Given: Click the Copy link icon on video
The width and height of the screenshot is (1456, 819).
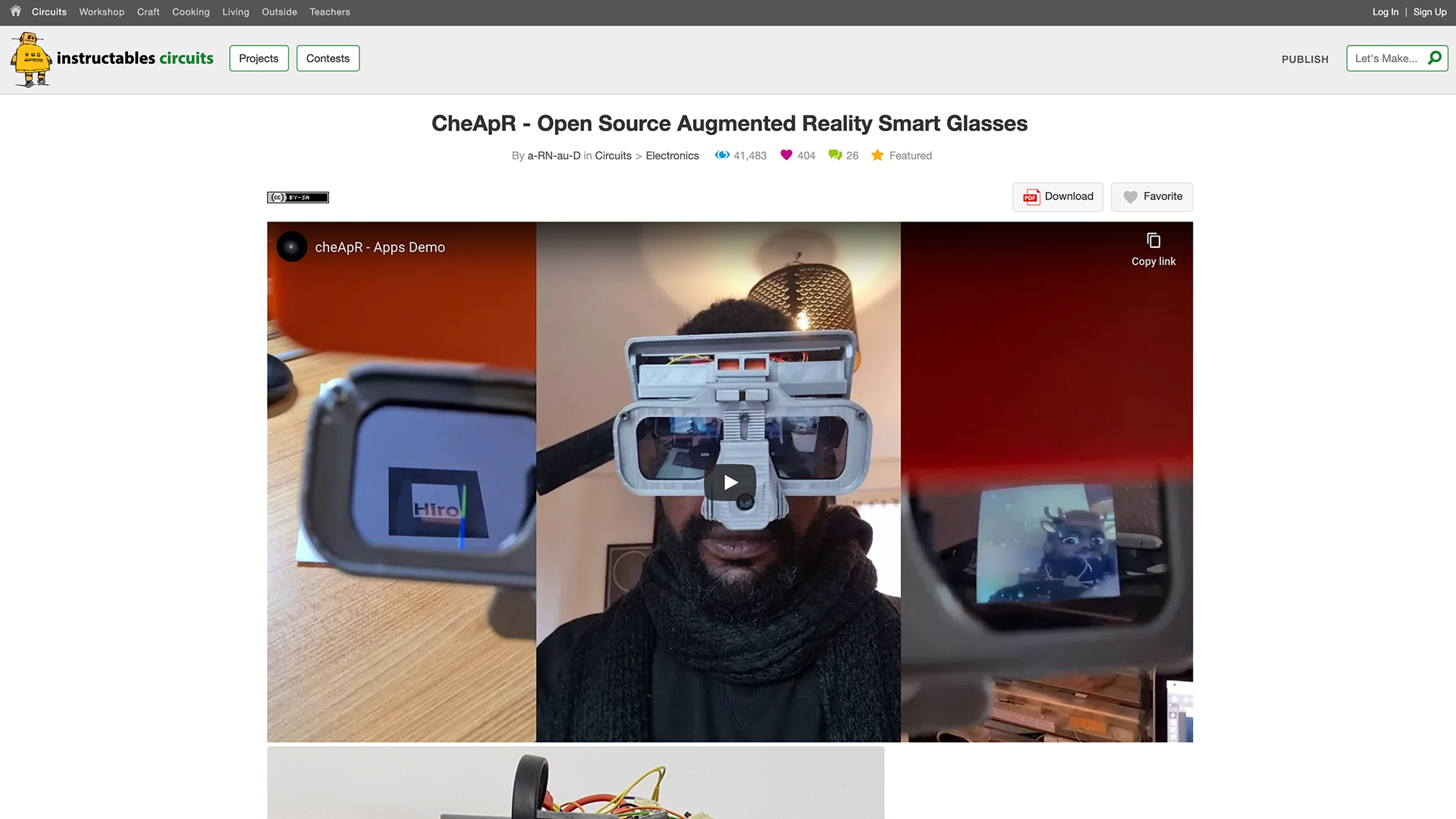Looking at the screenshot, I should [x=1153, y=241].
